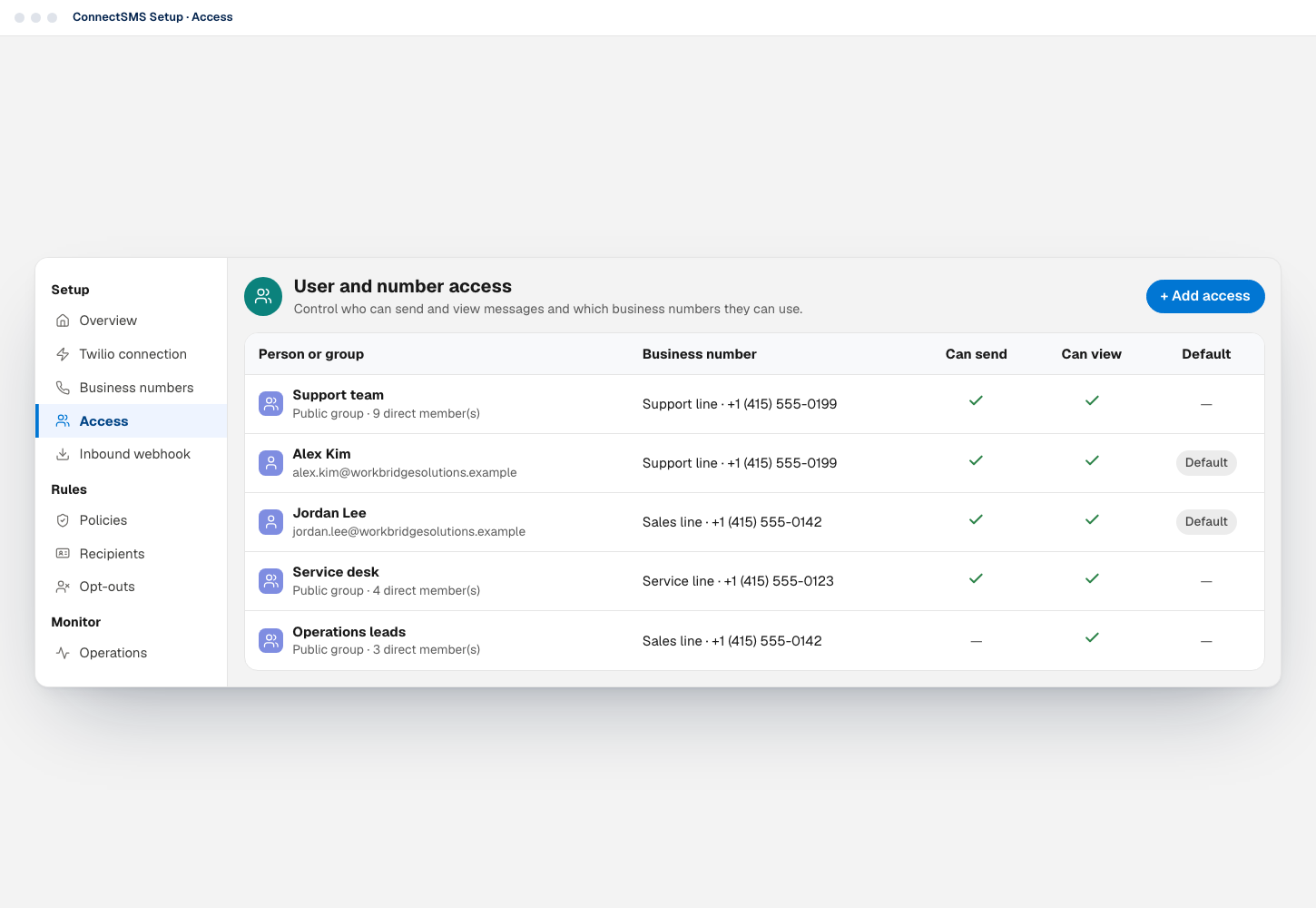1316x908 pixels.
Task: Click Operations leads Can send dash
Action: [977, 641]
